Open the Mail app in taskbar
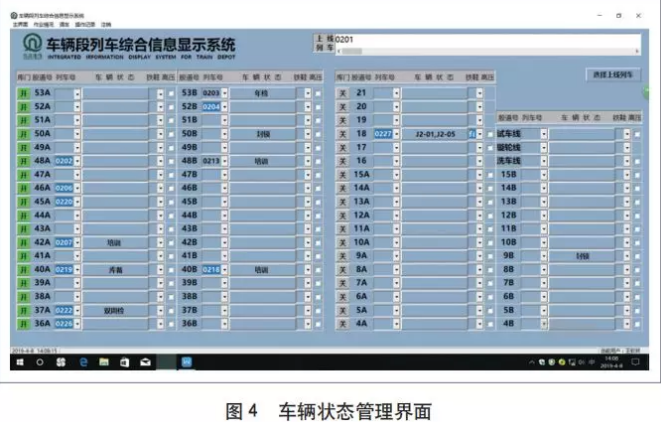Screen dimensions: 661x422 coord(145,362)
